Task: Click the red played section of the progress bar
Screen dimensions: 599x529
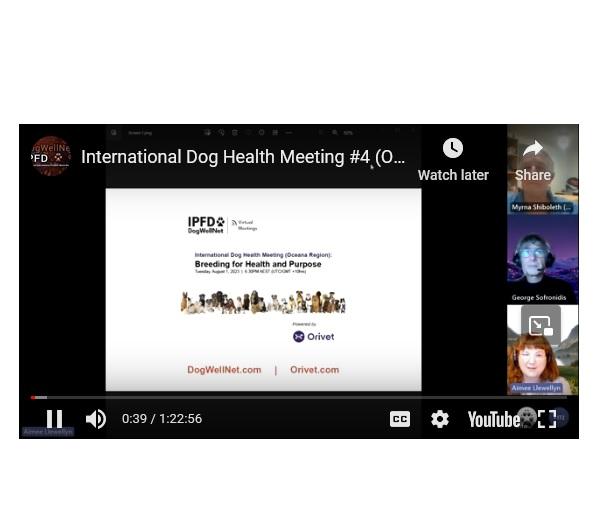Action: pos(33,398)
